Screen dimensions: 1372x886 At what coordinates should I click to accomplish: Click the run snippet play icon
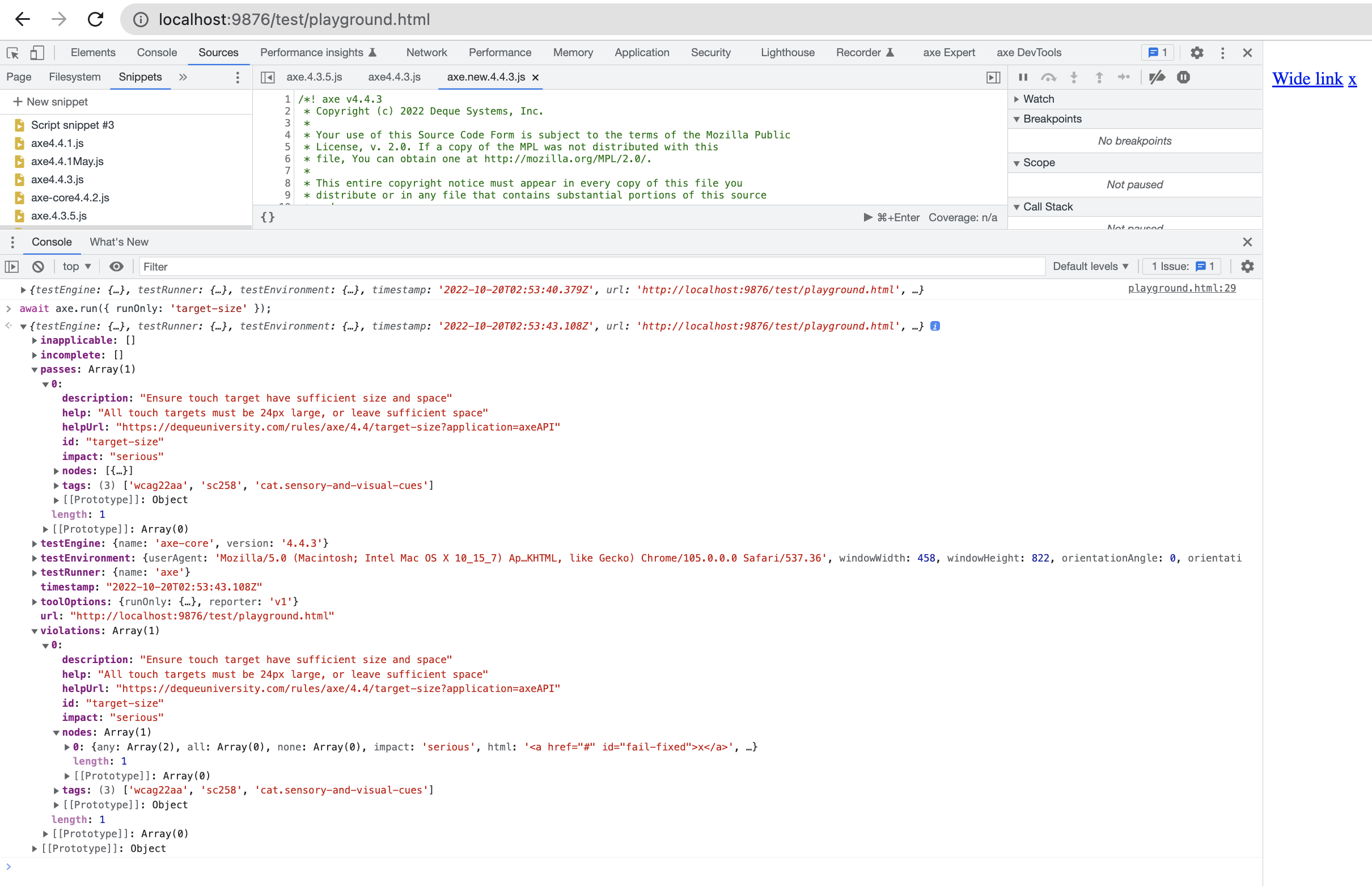point(868,217)
